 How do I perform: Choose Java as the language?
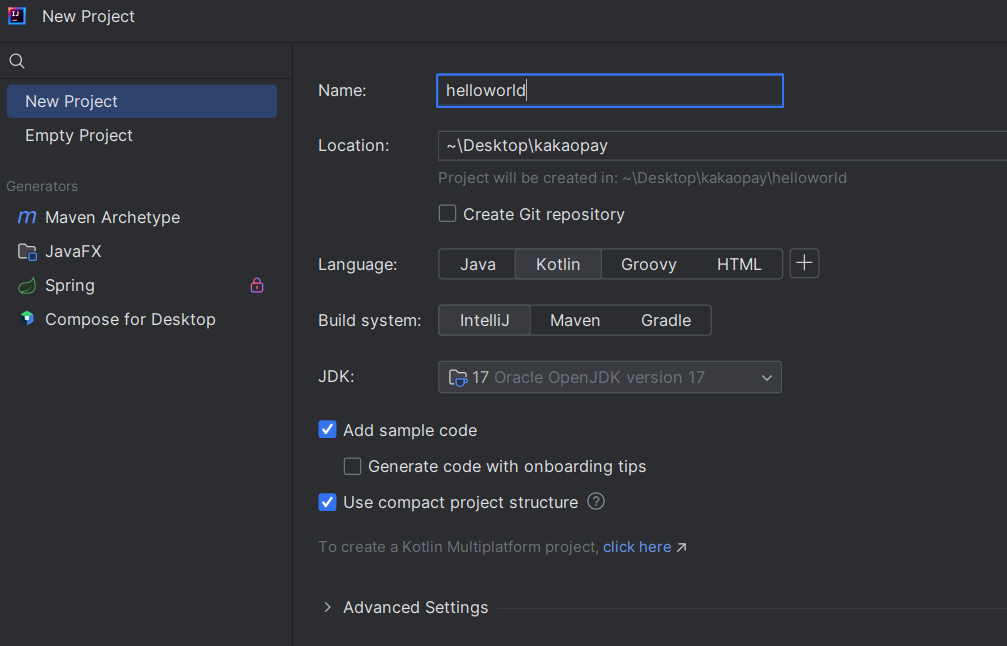pyautogui.click(x=478, y=264)
